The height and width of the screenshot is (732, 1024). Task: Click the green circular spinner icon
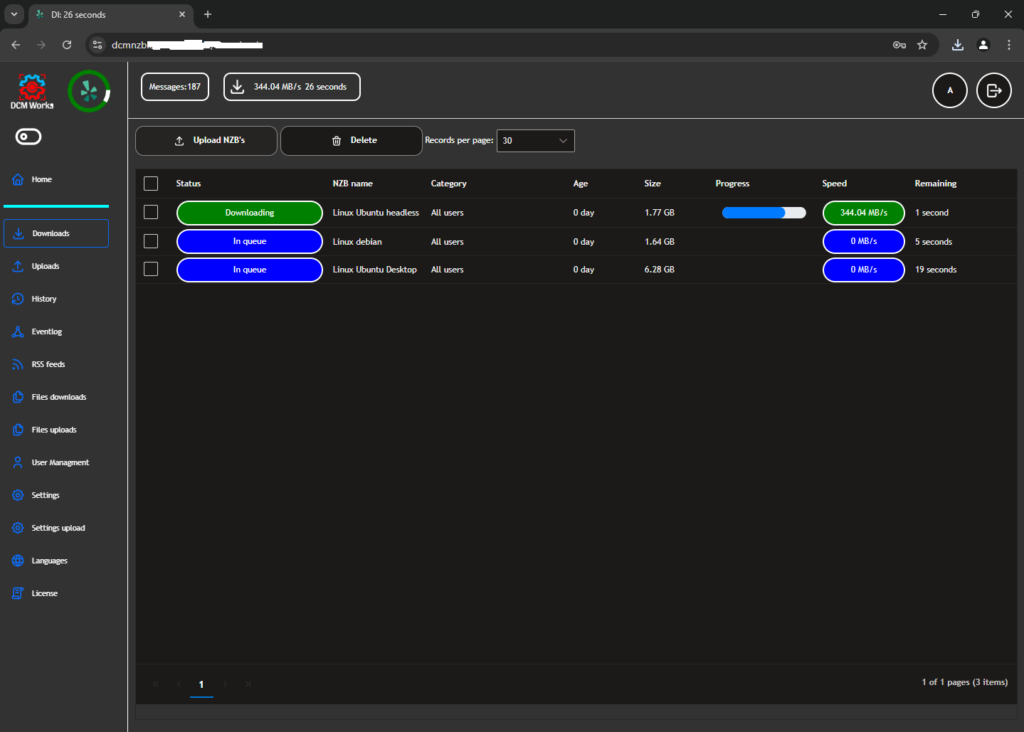point(89,91)
